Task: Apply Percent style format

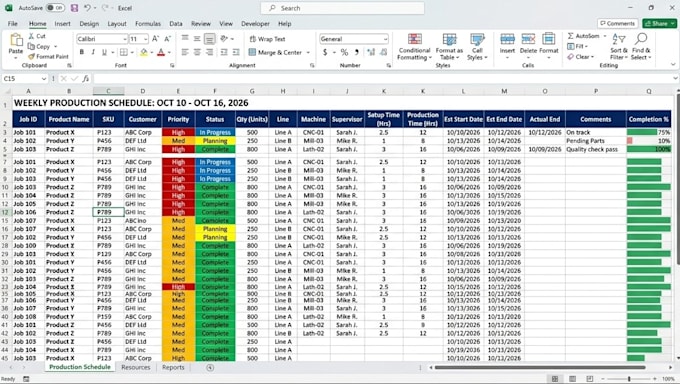Action: click(344, 52)
